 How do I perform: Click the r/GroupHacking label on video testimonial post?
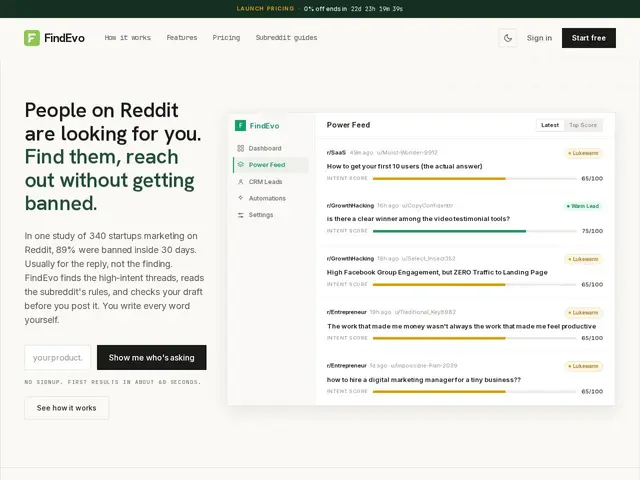pos(350,206)
